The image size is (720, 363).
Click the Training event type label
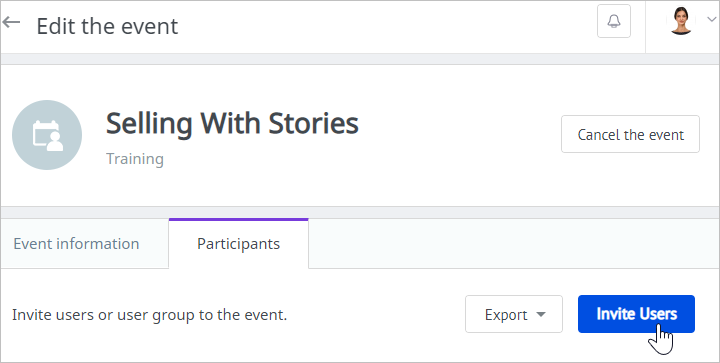(x=135, y=159)
